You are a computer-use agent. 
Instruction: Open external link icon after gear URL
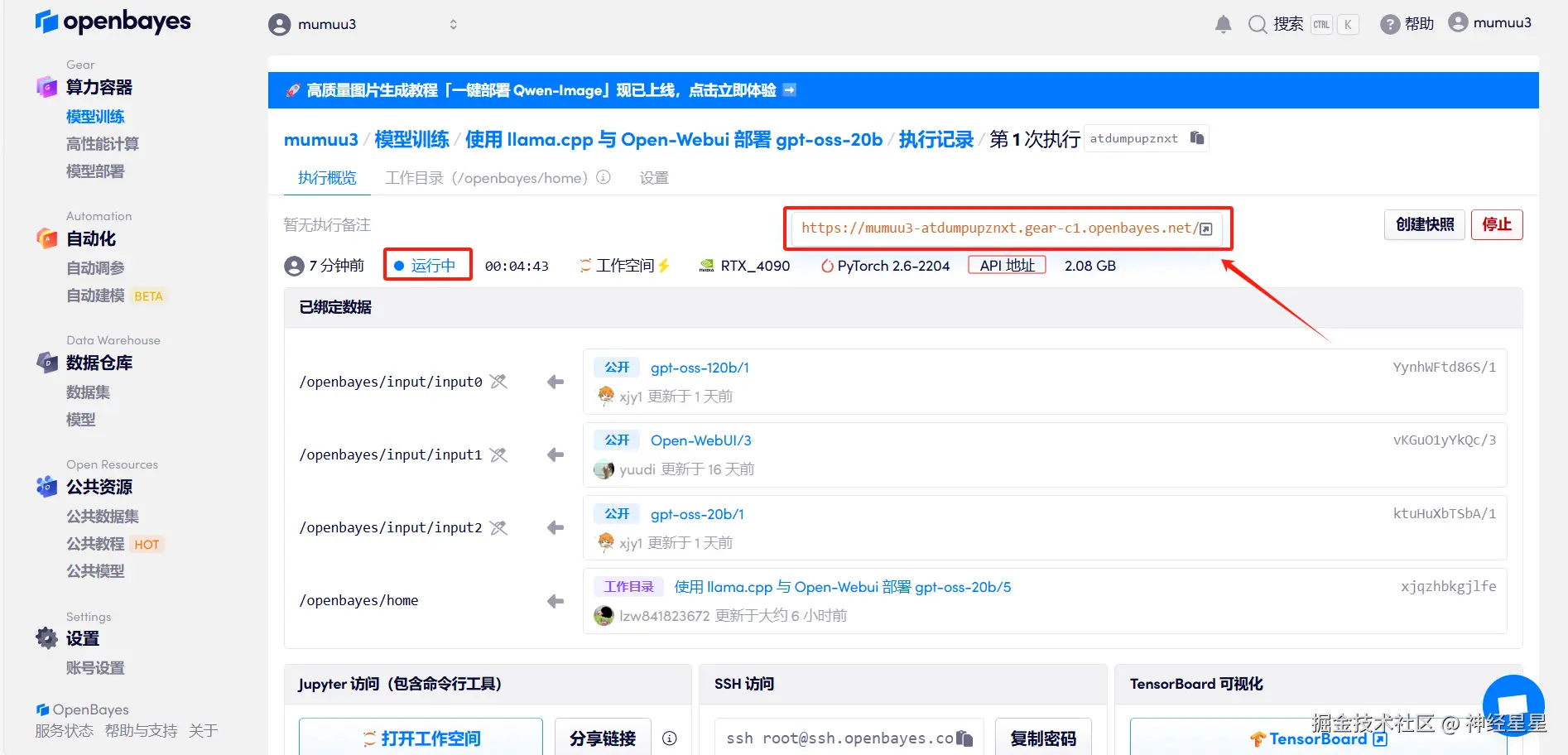click(1206, 228)
